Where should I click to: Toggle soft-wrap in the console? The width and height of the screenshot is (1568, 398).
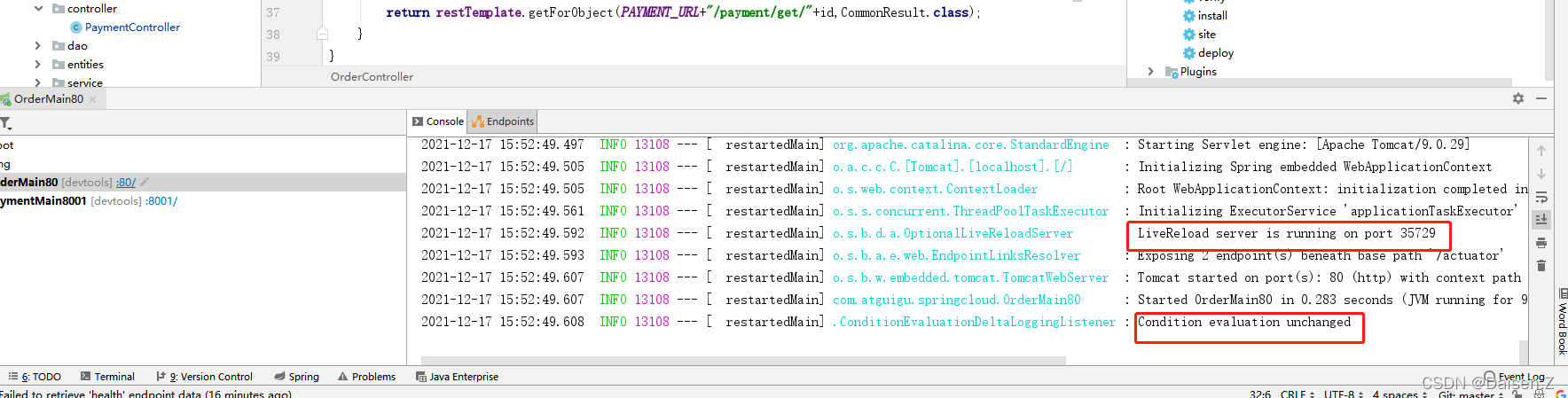pyautogui.click(x=1541, y=197)
